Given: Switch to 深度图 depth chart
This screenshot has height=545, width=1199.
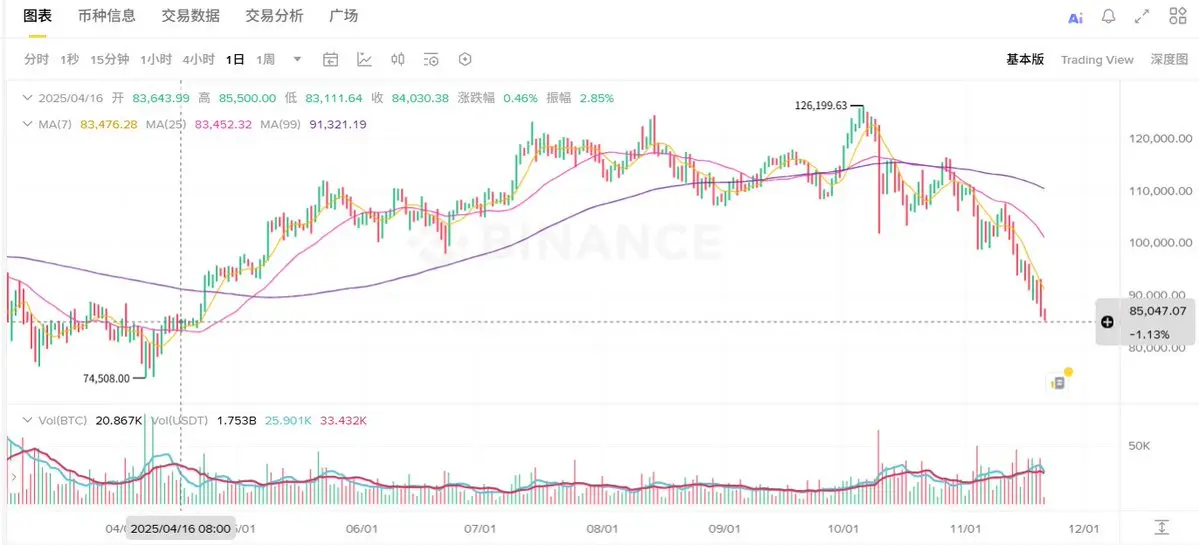Looking at the screenshot, I should (x=1169, y=60).
